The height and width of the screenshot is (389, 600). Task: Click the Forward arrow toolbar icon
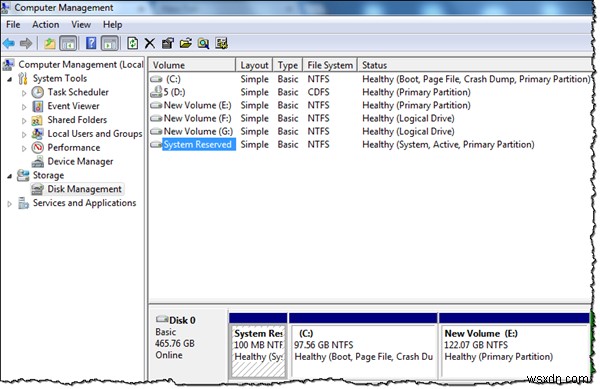point(26,44)
